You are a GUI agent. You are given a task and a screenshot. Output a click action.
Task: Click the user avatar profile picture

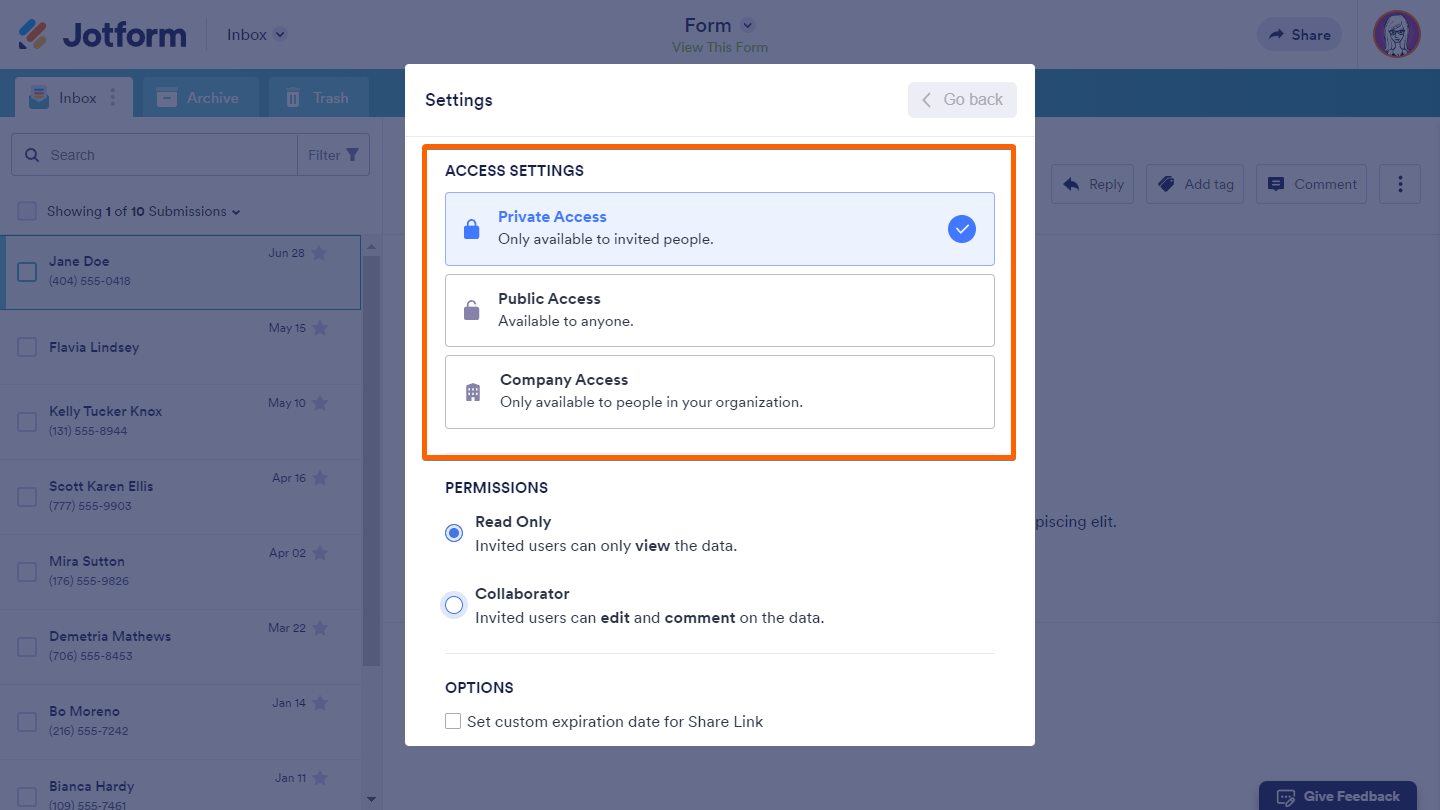1397,35
